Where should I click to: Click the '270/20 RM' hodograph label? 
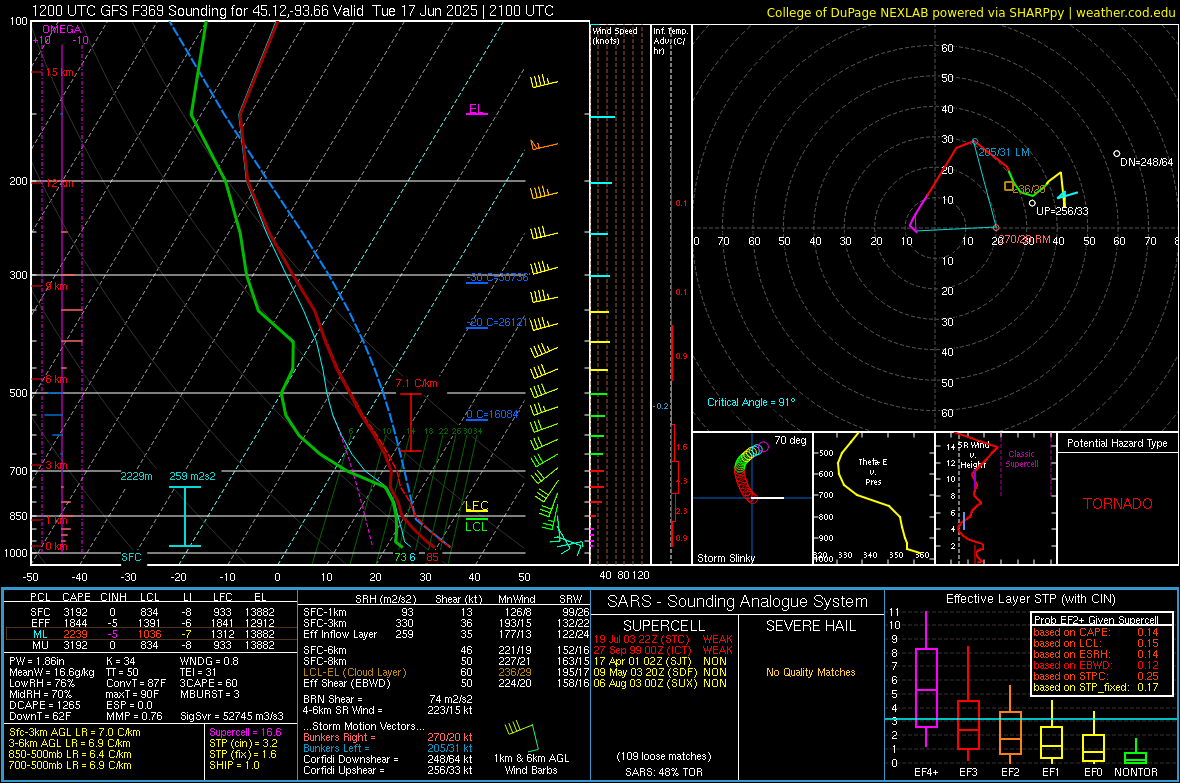click(x=1024, y=239)
